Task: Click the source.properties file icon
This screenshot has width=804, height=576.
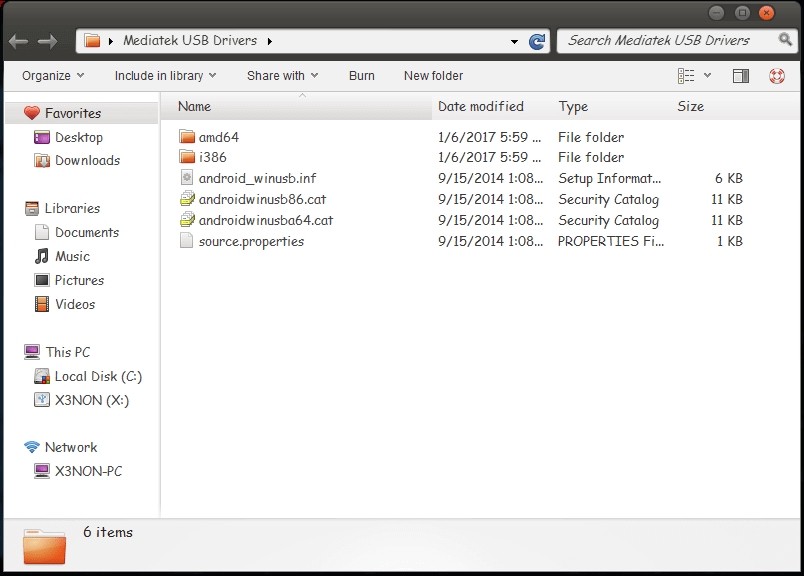Action: coord(186,241)
